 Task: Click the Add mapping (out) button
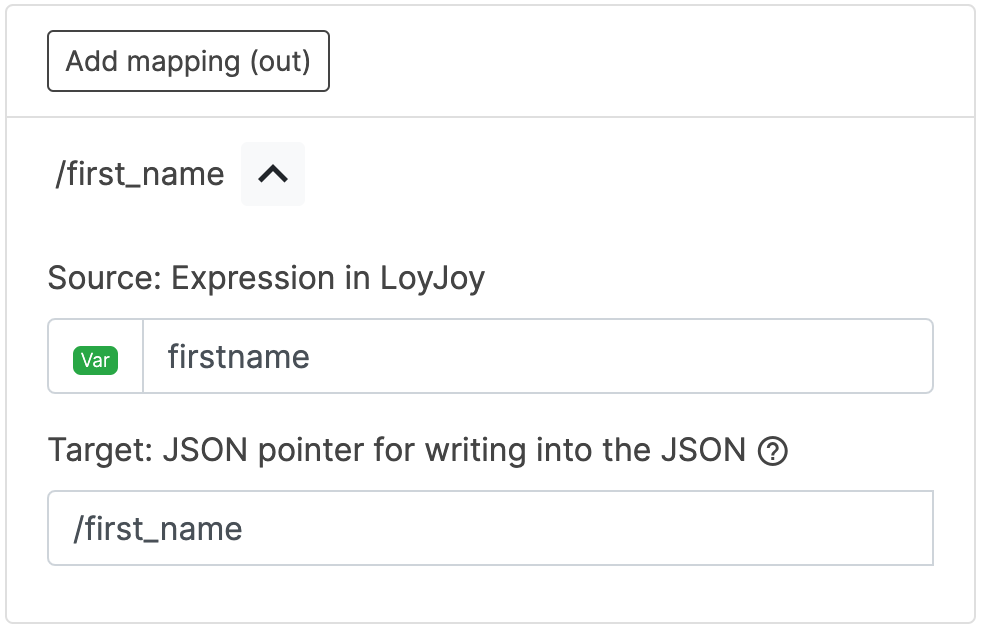coord(188,62)
